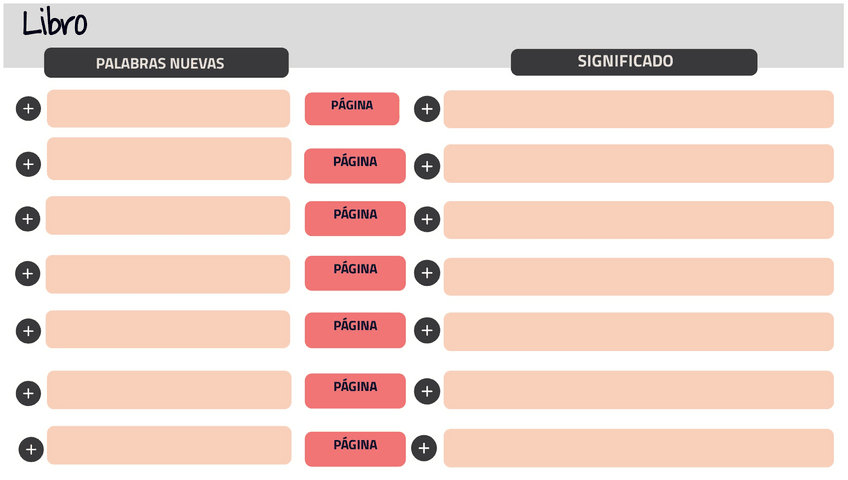
Task: Click the plus icon beside first meaning row
Action: click(x=427, y=108)
